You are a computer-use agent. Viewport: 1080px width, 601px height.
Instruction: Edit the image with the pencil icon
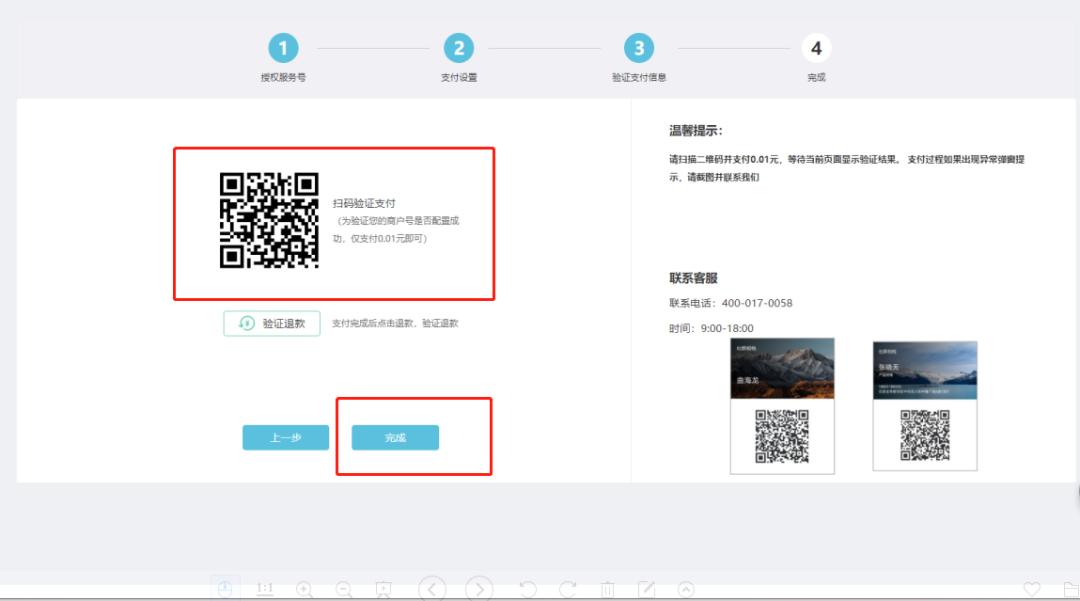pos(646,589)
